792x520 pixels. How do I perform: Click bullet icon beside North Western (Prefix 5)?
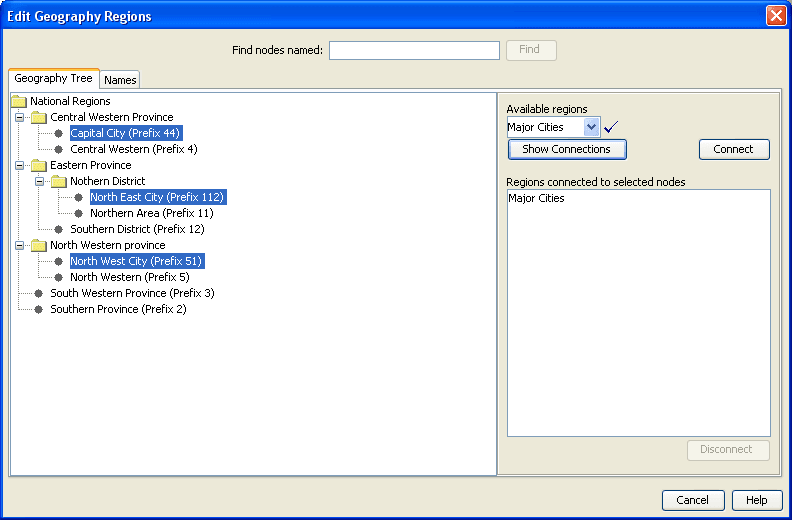click(59, 277)
